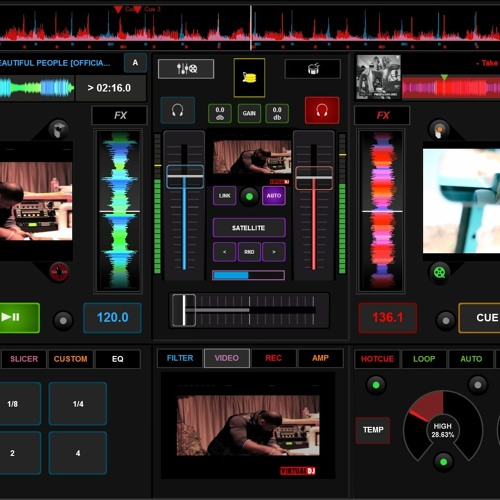The image size is (500, 500).
Task: Switch to the AMP tab
Action: point(320,358)
